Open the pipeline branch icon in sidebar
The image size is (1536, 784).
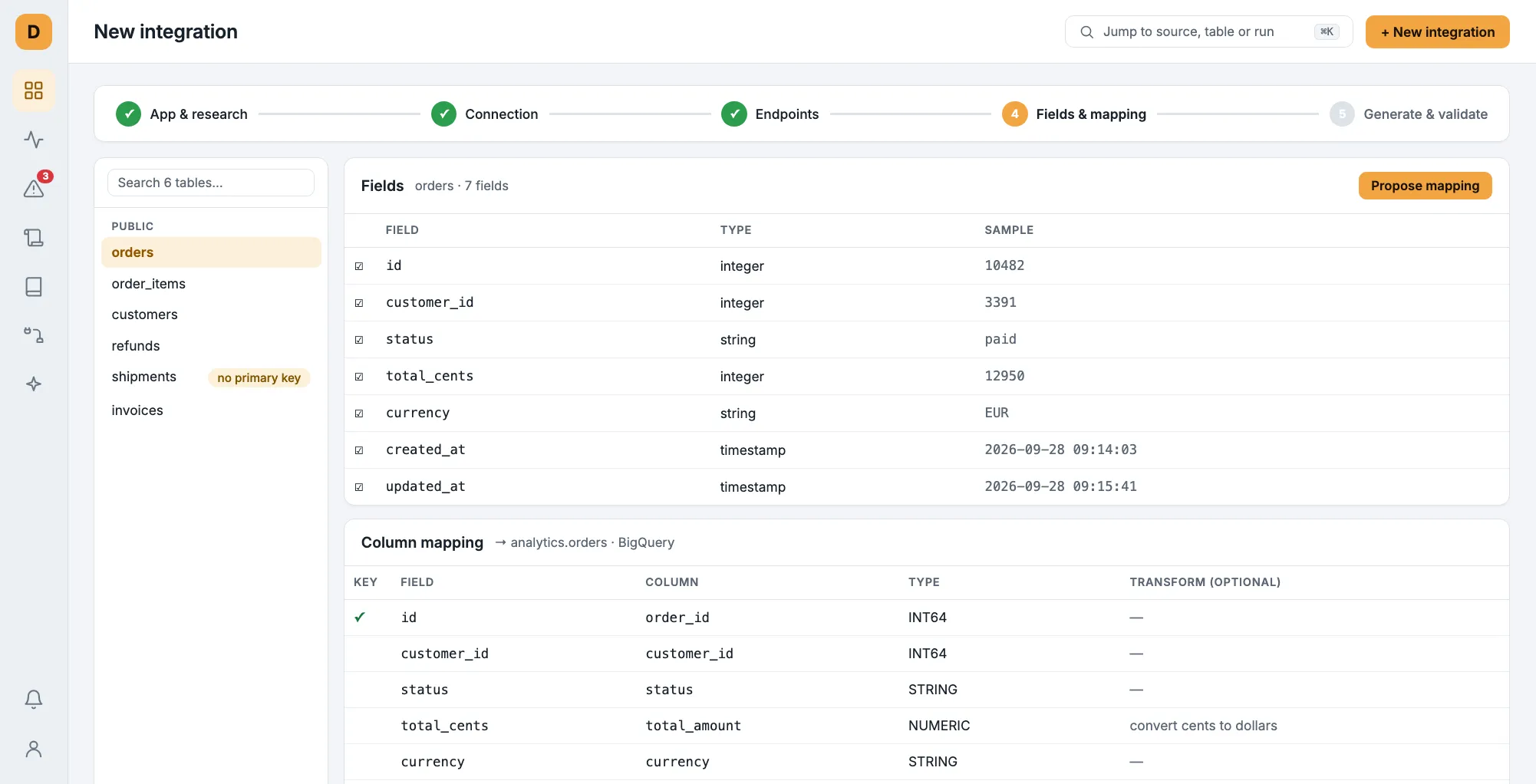point(34,335)
